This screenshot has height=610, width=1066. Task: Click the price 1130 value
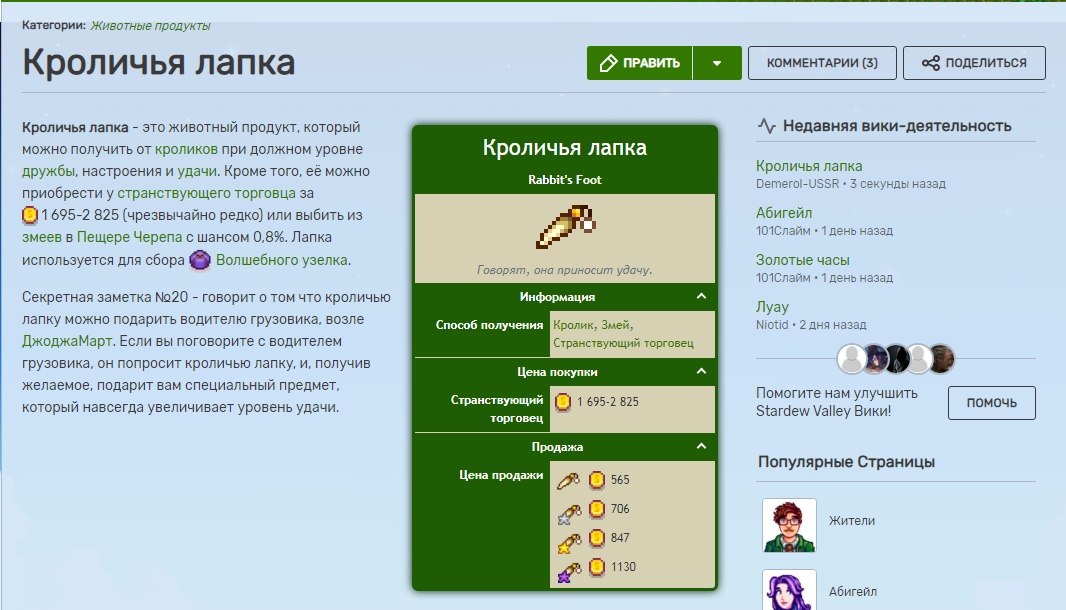pos(623,566)
